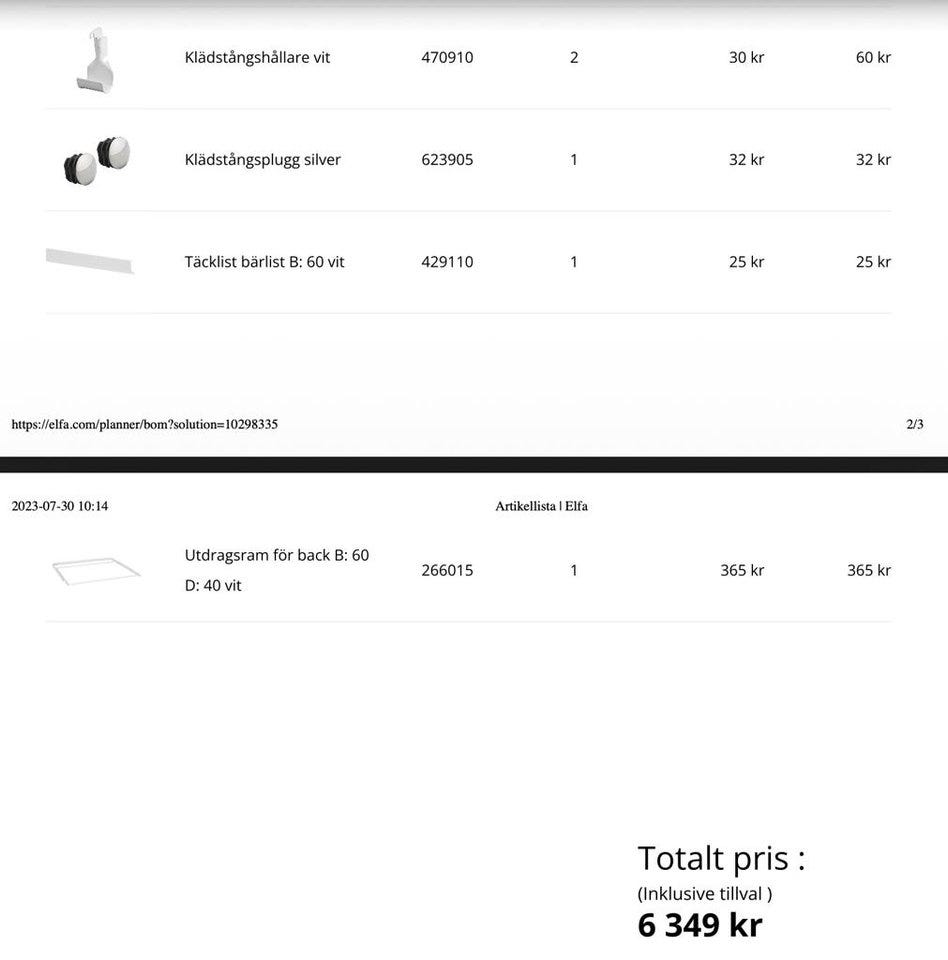
Task: Click the 365 kr row total
Action: tap(868, 571)
